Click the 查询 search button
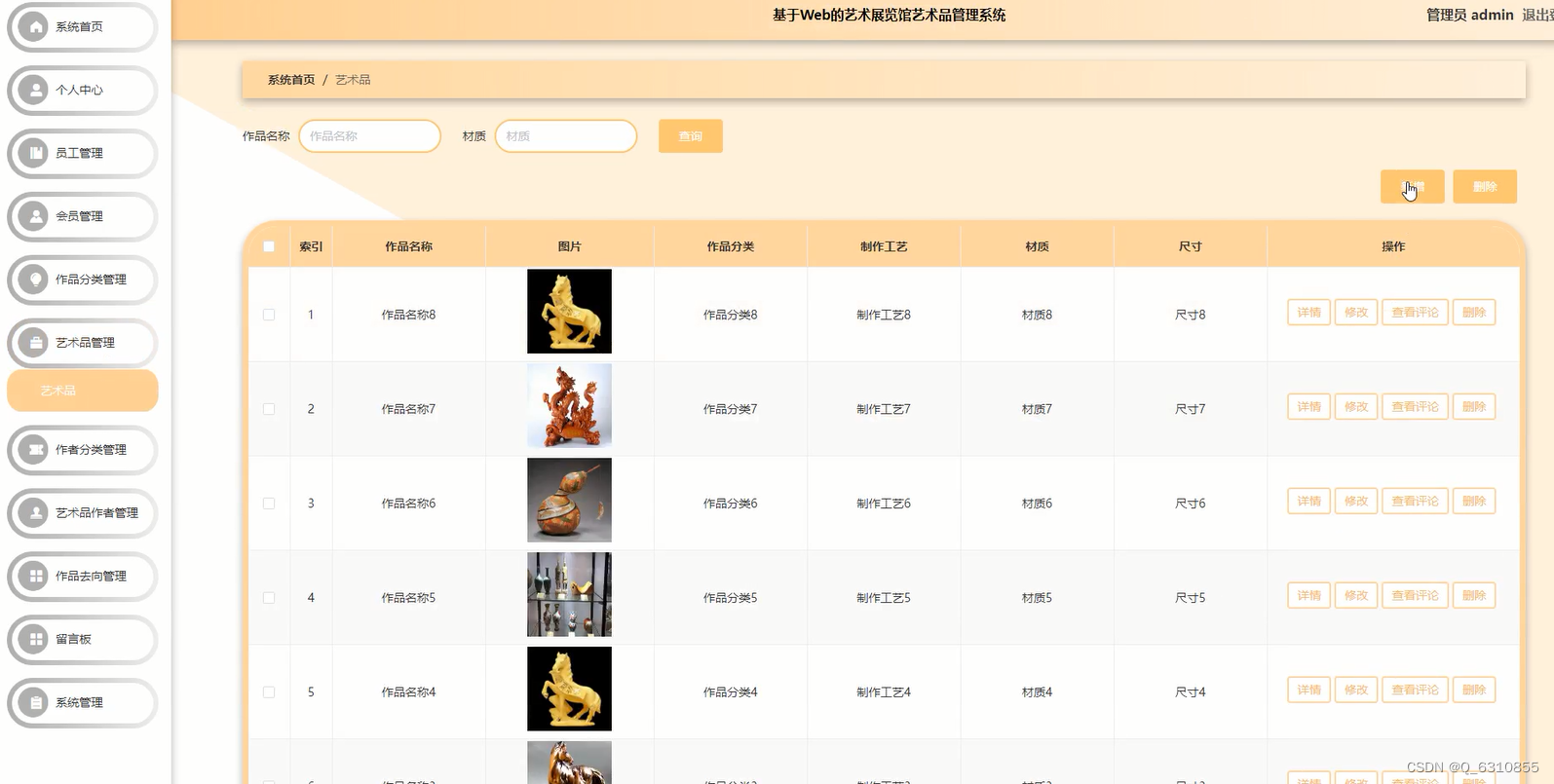Screen dimensions: 1554x784 click(691, 136)
